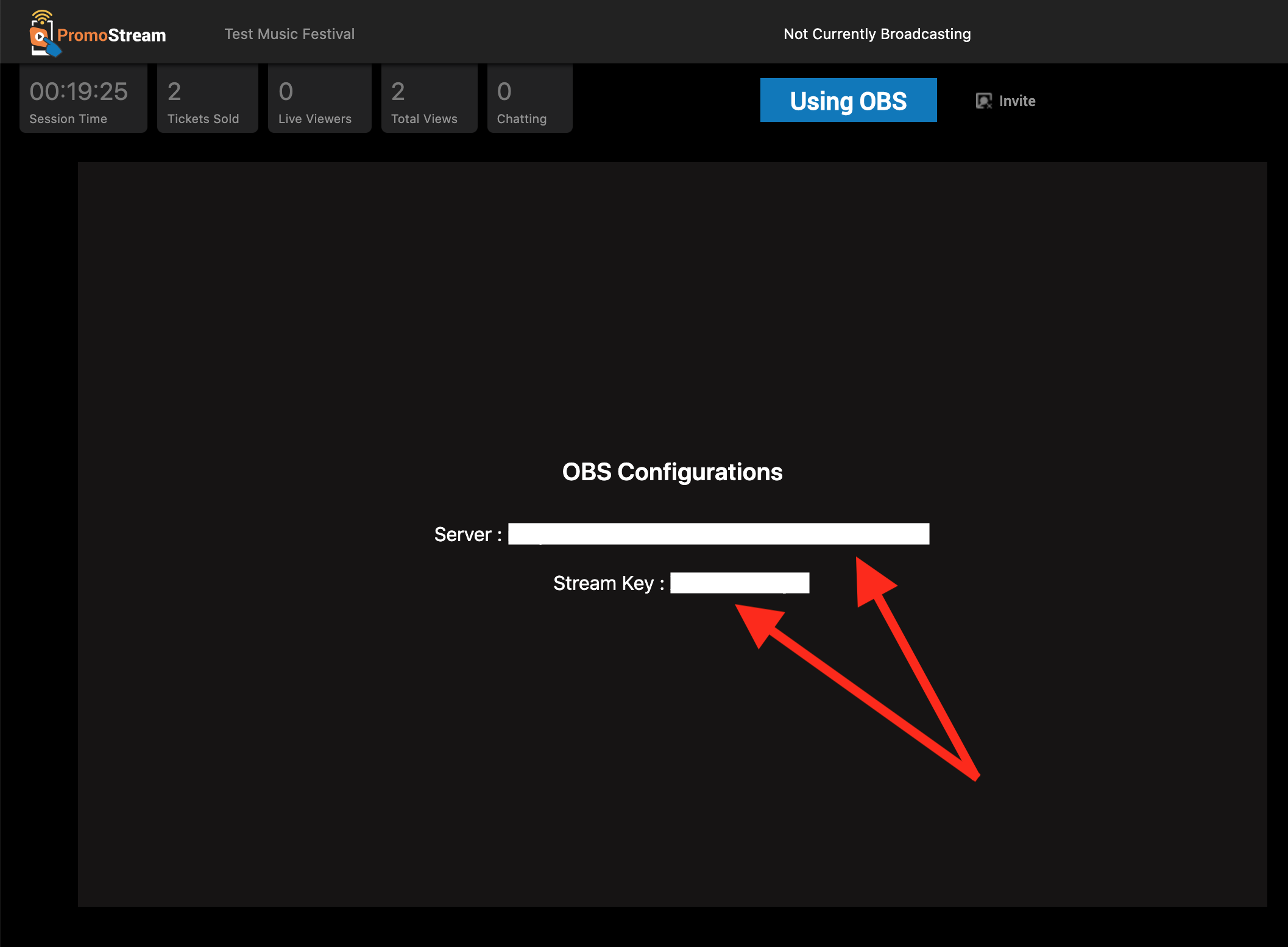Click the PromoStream wordmark text
This screenshot has width=1288, height=947.
(111, 35)
